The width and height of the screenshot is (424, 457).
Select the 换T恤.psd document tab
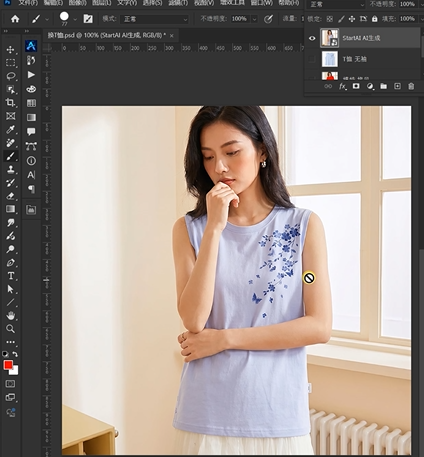[x=106, y=35]
